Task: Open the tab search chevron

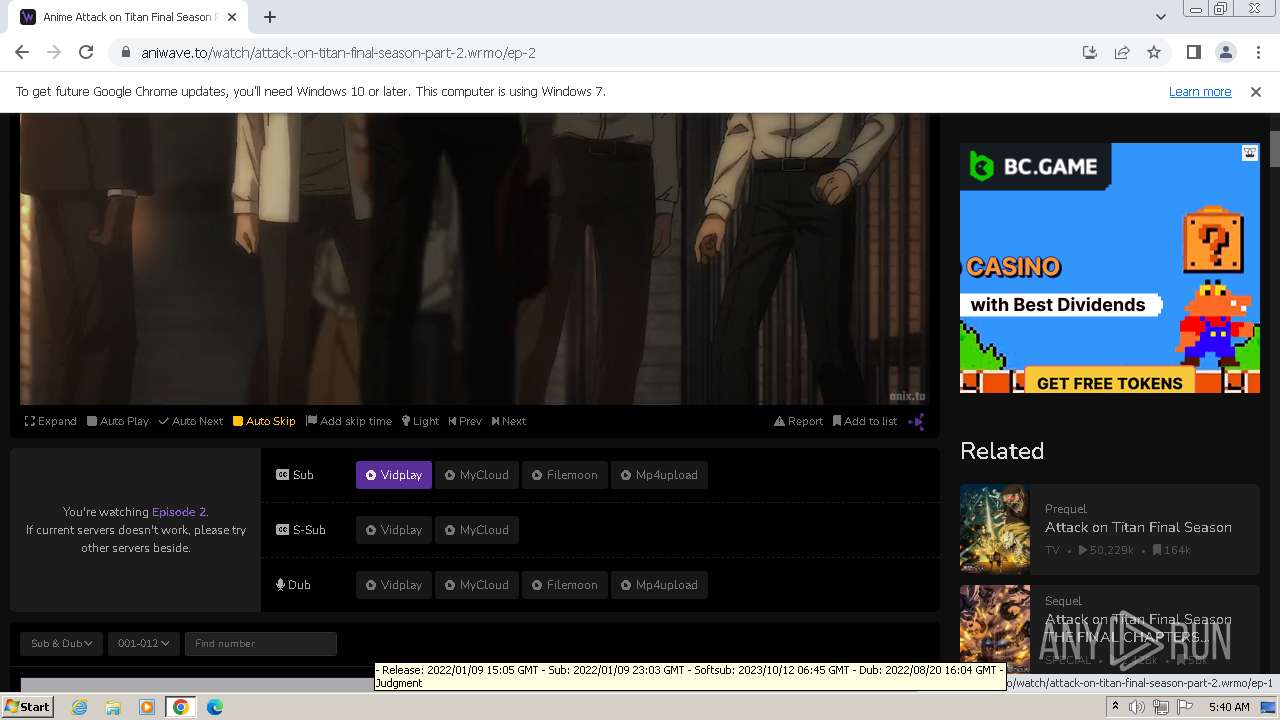Action: pos(1160,17)
